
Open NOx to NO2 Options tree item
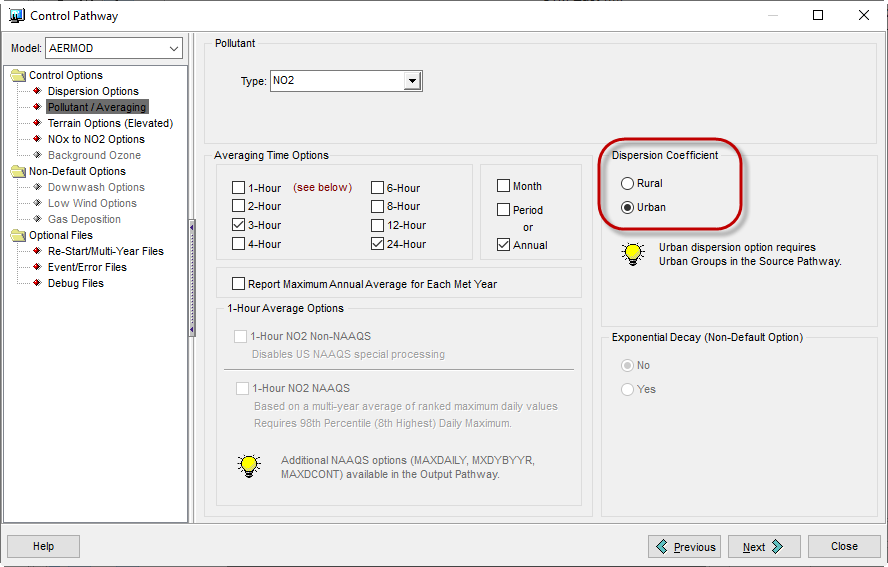pos(96,139)
